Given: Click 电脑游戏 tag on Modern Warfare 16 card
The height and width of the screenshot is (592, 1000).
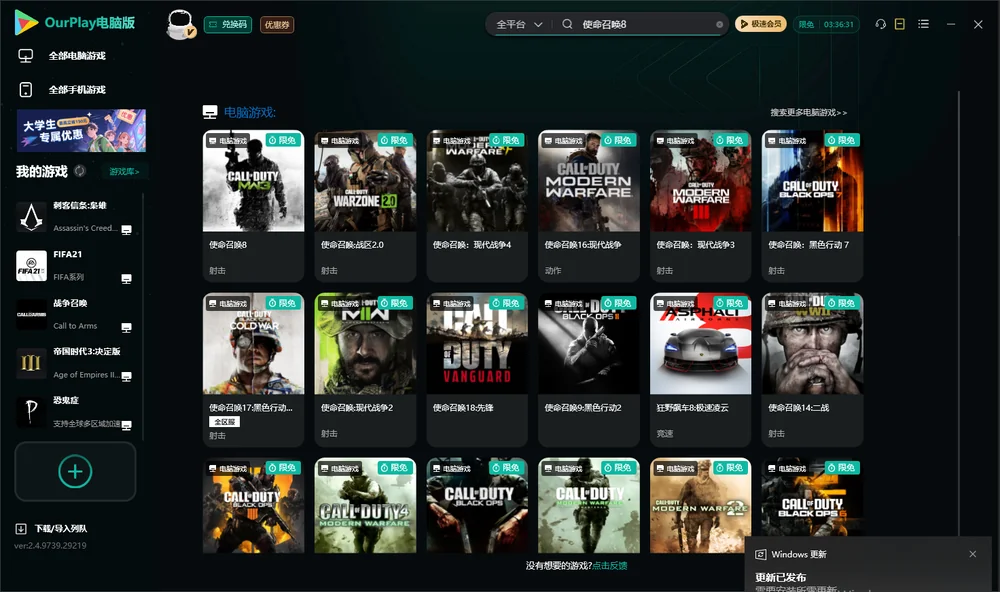Looking at the screenshot, I should [562, 141].
